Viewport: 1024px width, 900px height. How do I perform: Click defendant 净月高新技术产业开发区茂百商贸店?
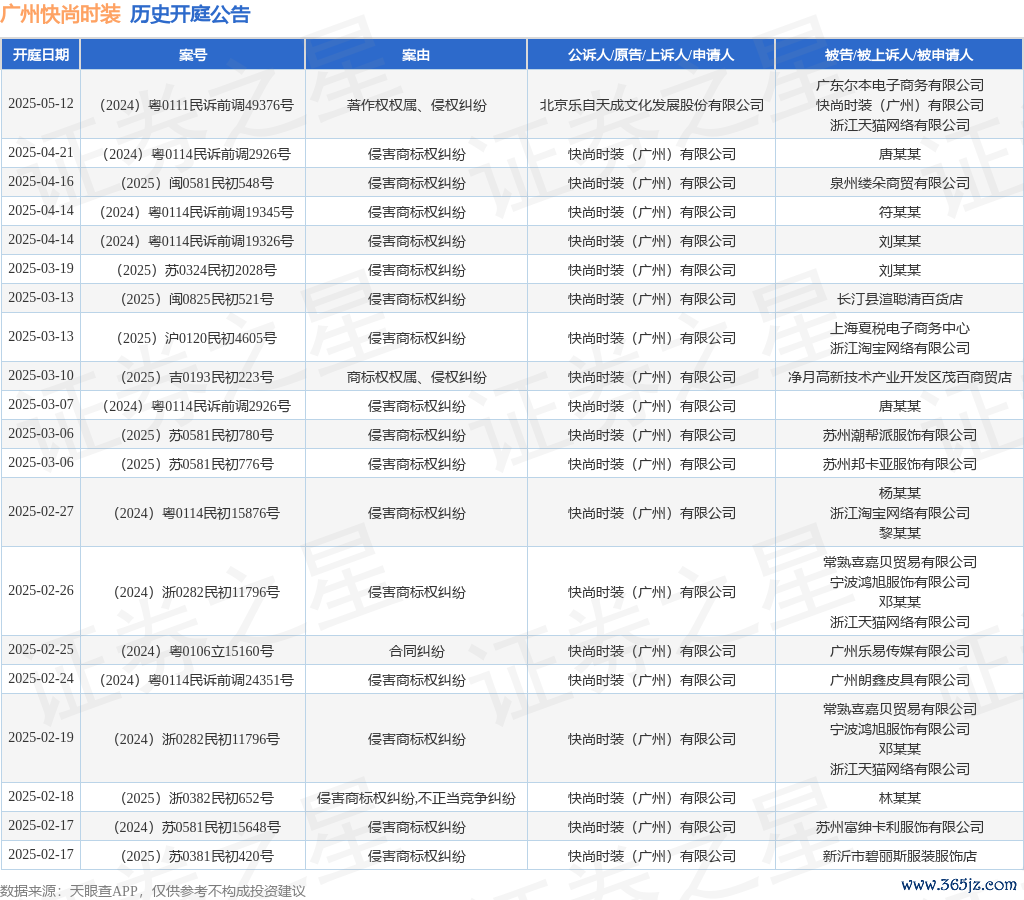pyautogui.click(x=899, y=377)
